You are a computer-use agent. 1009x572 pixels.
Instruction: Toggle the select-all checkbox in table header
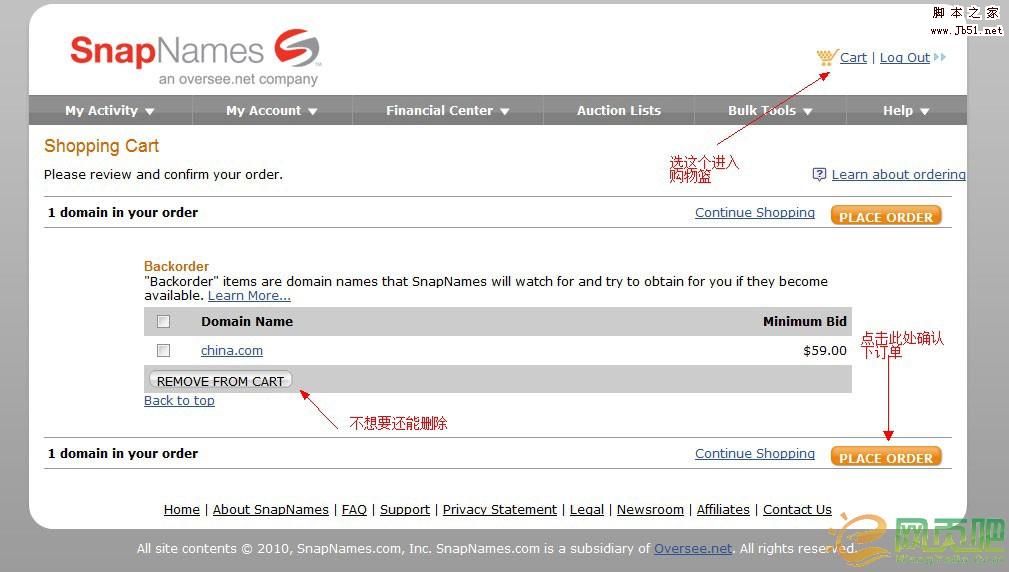164,322
